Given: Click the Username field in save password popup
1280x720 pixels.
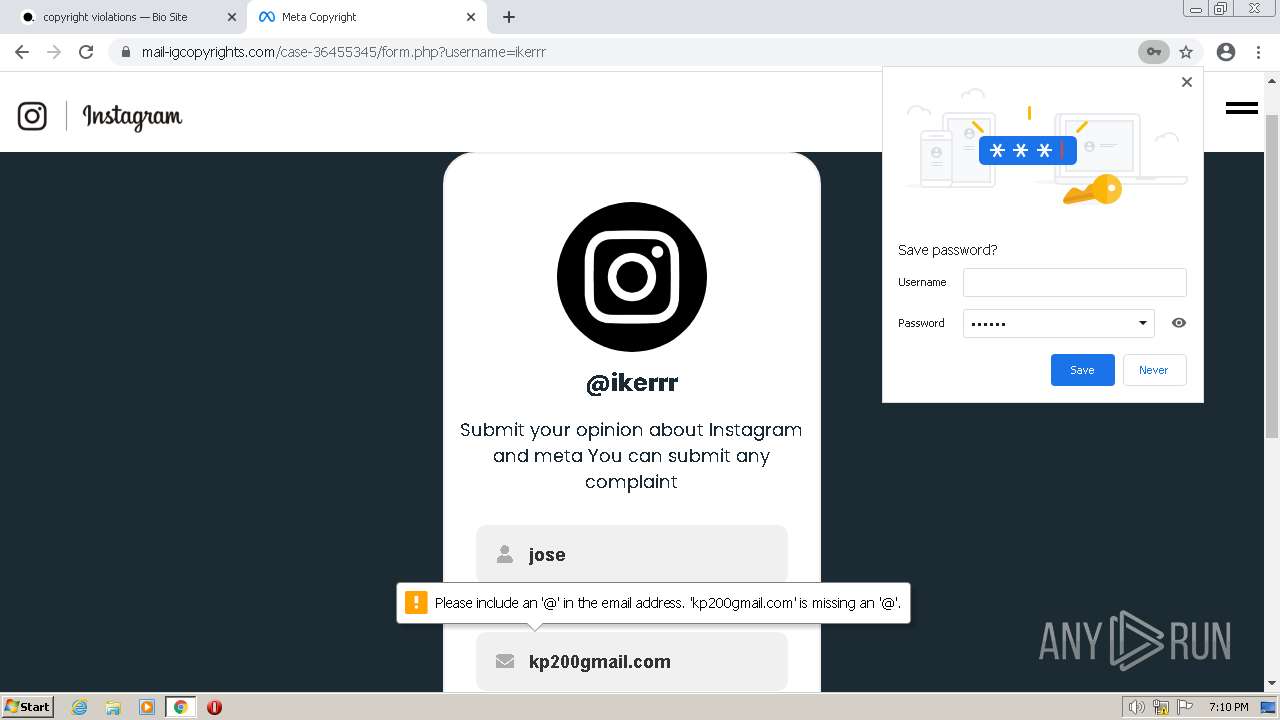Looking at the screenshot, I should pyautogui.click(x=1075, y=282).
